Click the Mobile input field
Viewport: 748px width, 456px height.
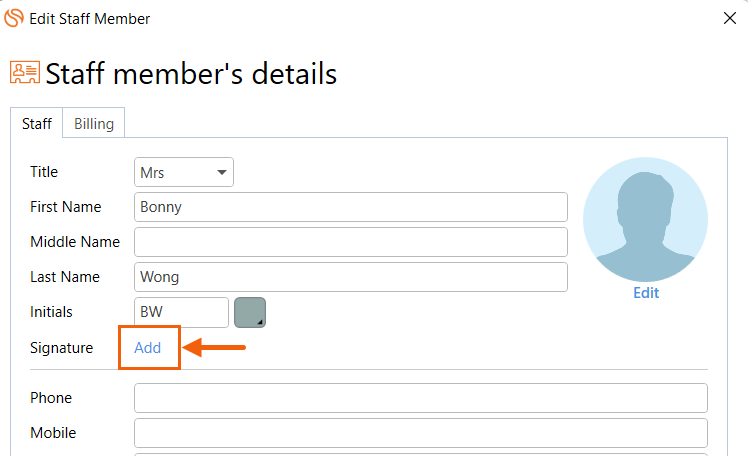pos(421,433)
